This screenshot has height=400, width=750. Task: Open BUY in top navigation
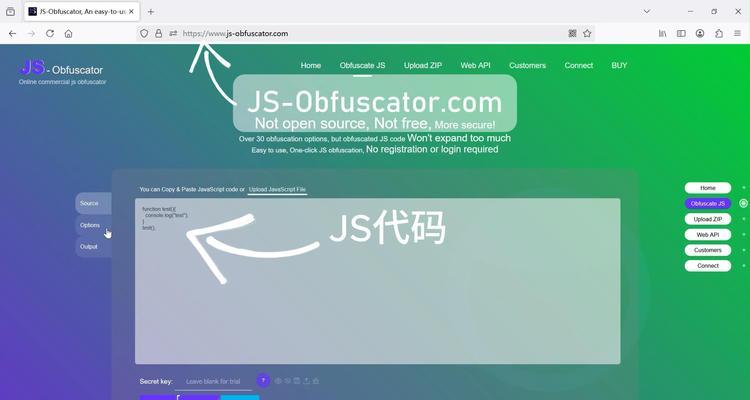(619, 66)
